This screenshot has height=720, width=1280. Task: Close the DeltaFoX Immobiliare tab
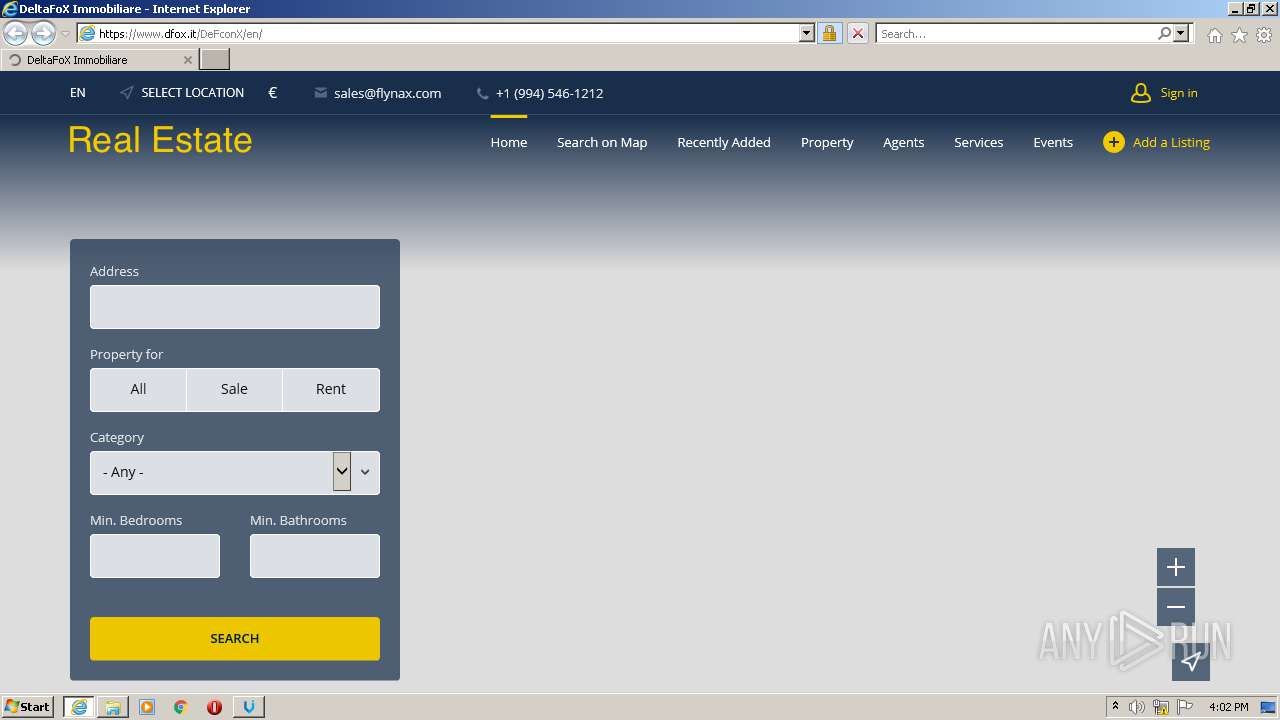[187, 60]
